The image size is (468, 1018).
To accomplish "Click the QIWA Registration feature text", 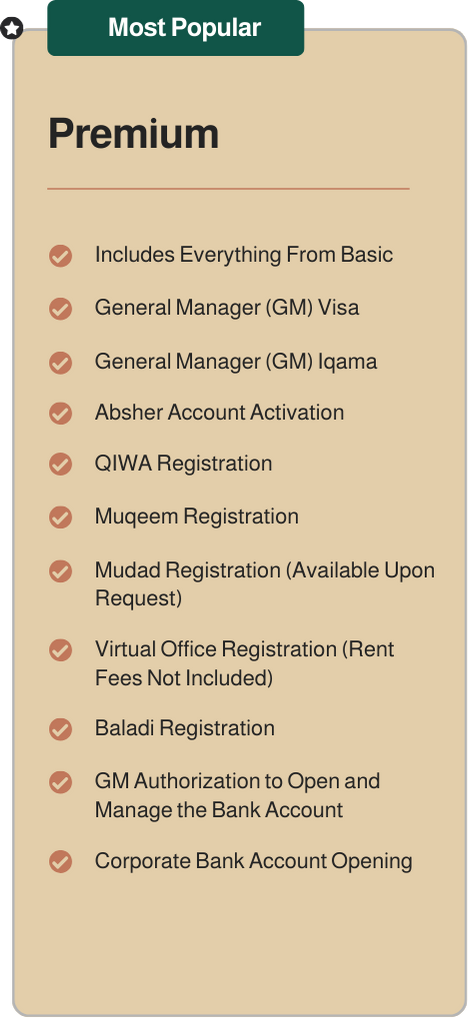I will (x=184, y=464).
